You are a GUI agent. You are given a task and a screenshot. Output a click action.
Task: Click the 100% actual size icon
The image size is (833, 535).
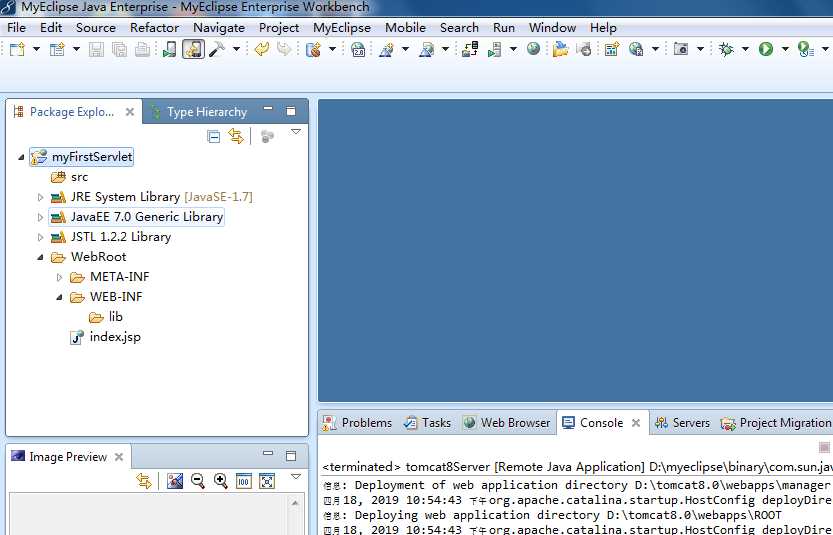coord(244,481)
